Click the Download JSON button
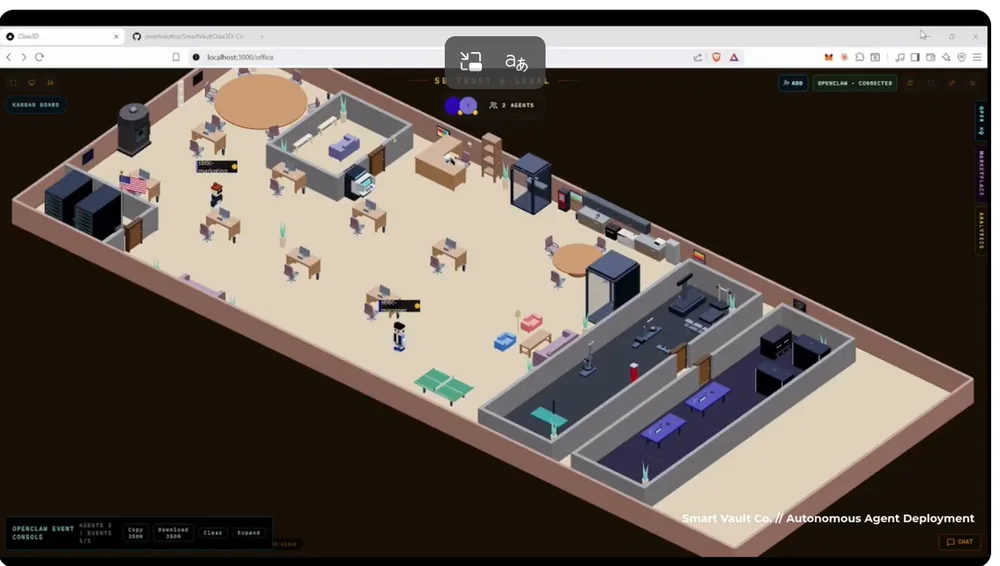Viewport: 1000px width, 566px height. tap(173, 532)
